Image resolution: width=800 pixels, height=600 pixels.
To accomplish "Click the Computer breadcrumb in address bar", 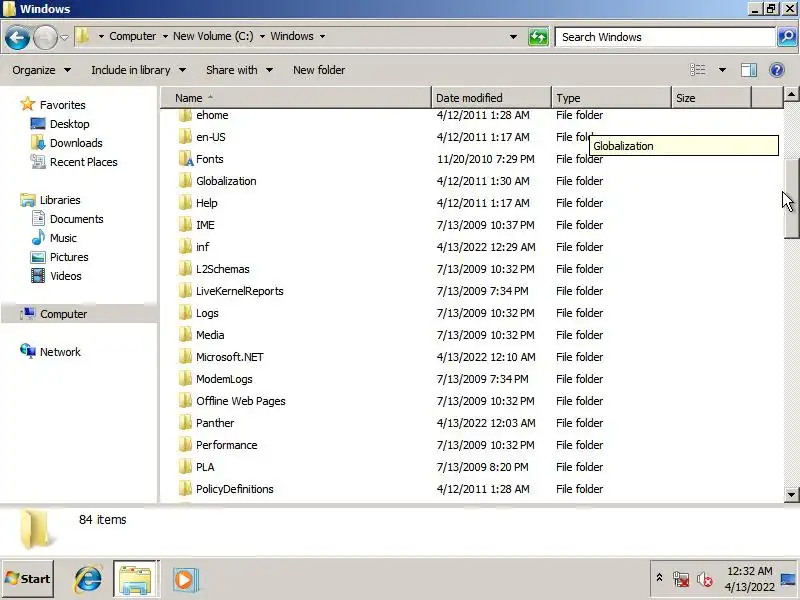I will pyautogui.click(x=133, y=36).
